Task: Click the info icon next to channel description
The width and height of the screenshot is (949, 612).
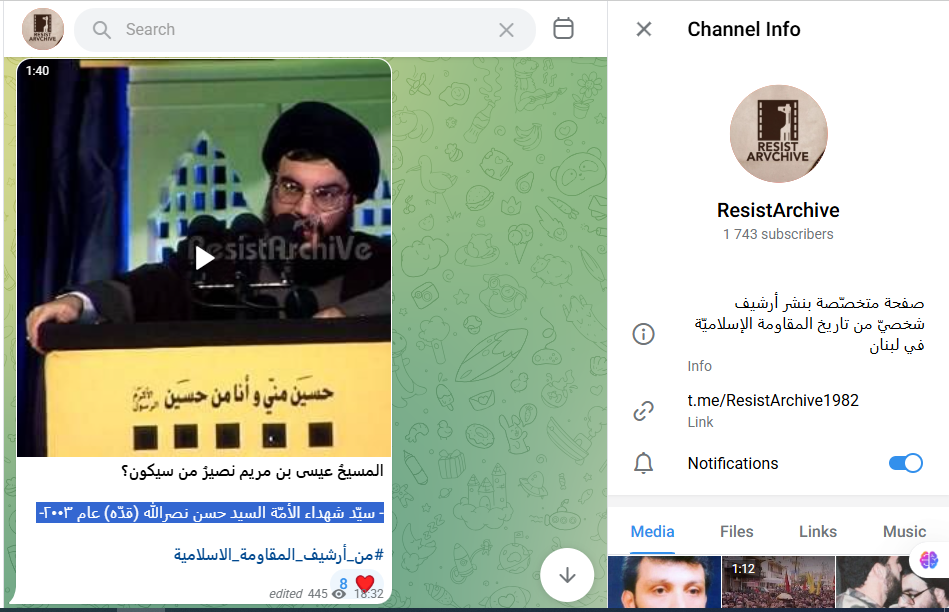Action: coord(644,334)
